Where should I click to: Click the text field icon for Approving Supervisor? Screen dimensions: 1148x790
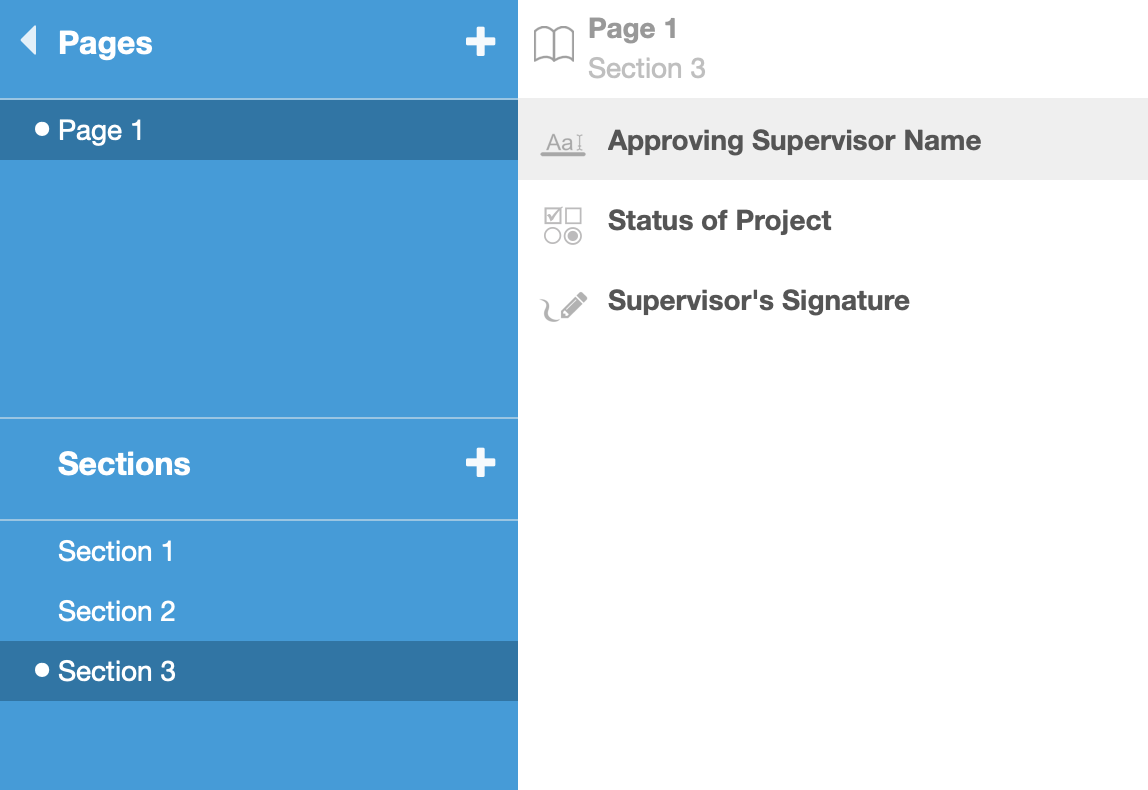pyautogui.click(x=563, y=142)
